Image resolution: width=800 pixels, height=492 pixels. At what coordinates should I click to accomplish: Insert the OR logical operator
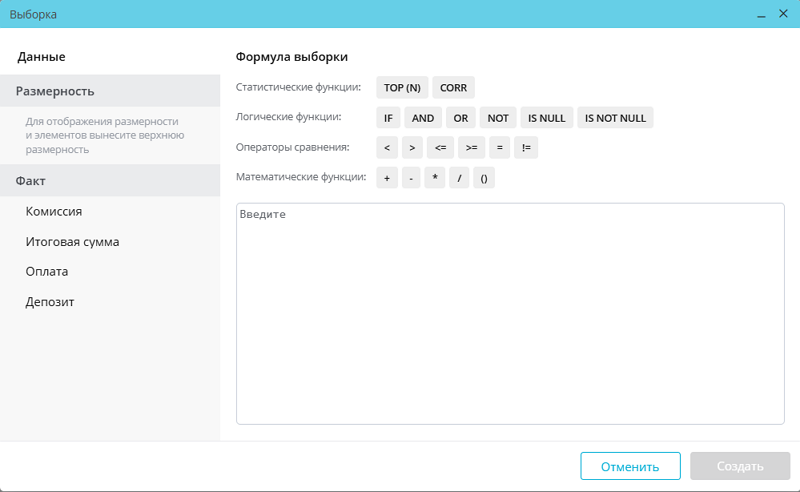pyautogui.click(x=460, y=118)
